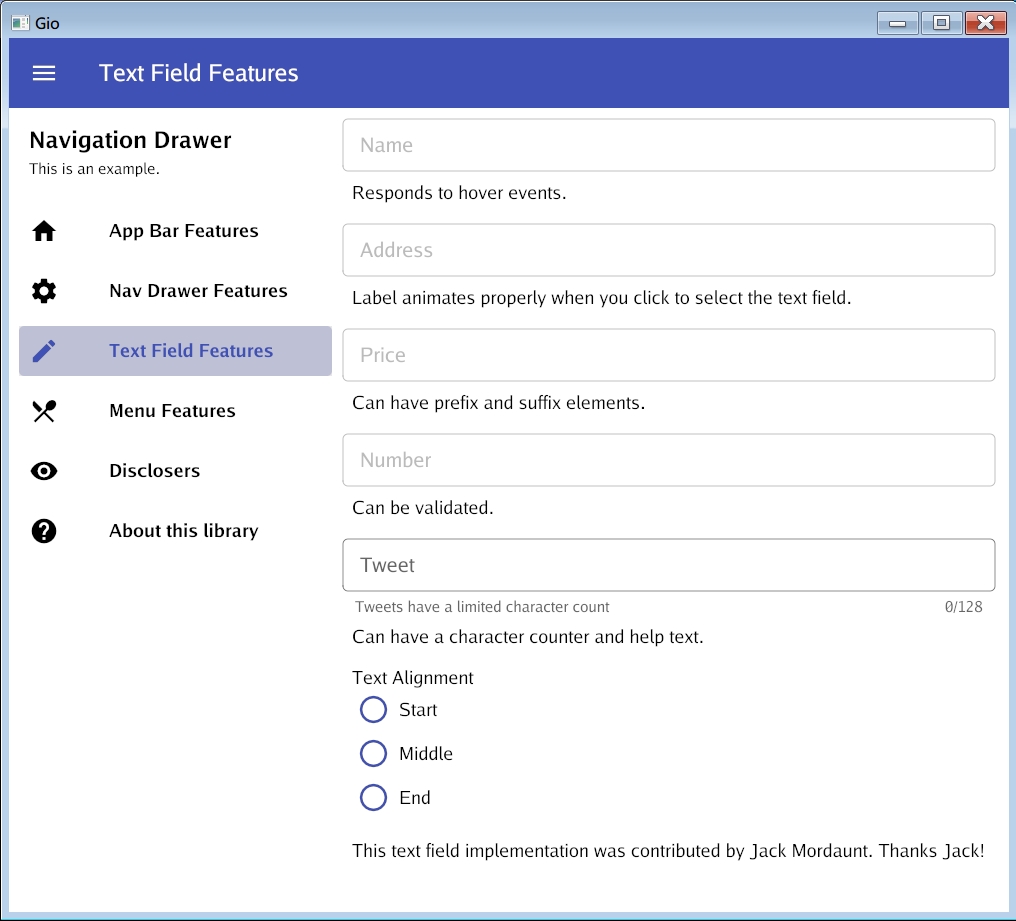Maximize the Gio window

point(941,22)
